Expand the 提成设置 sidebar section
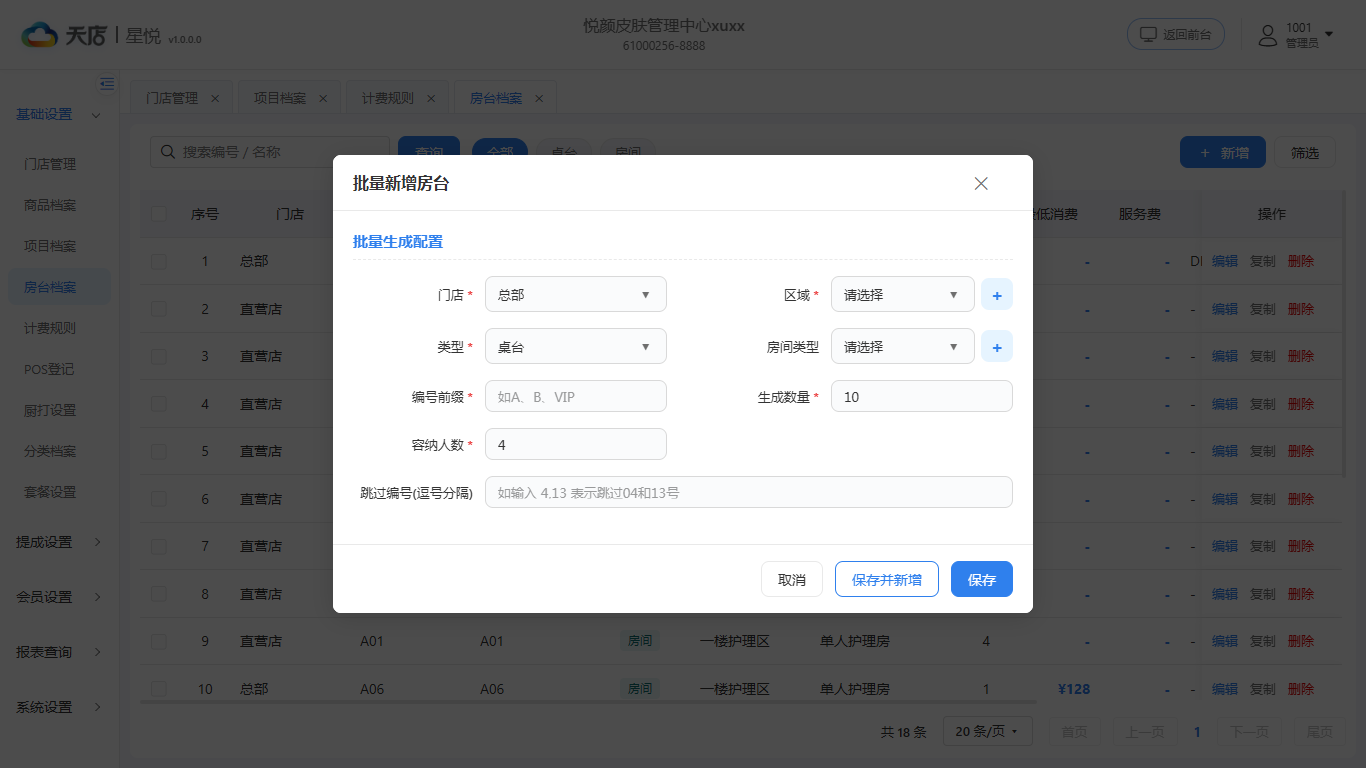Screen dimensions: 1366x768 click(59, 542)
